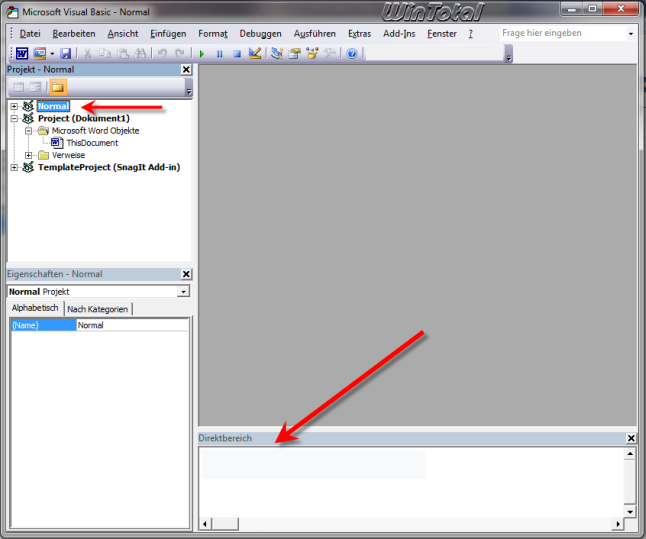Collapse Microsoft Word Objekte folder
This screenshot has height=539, width=646.
pos(28,131)
